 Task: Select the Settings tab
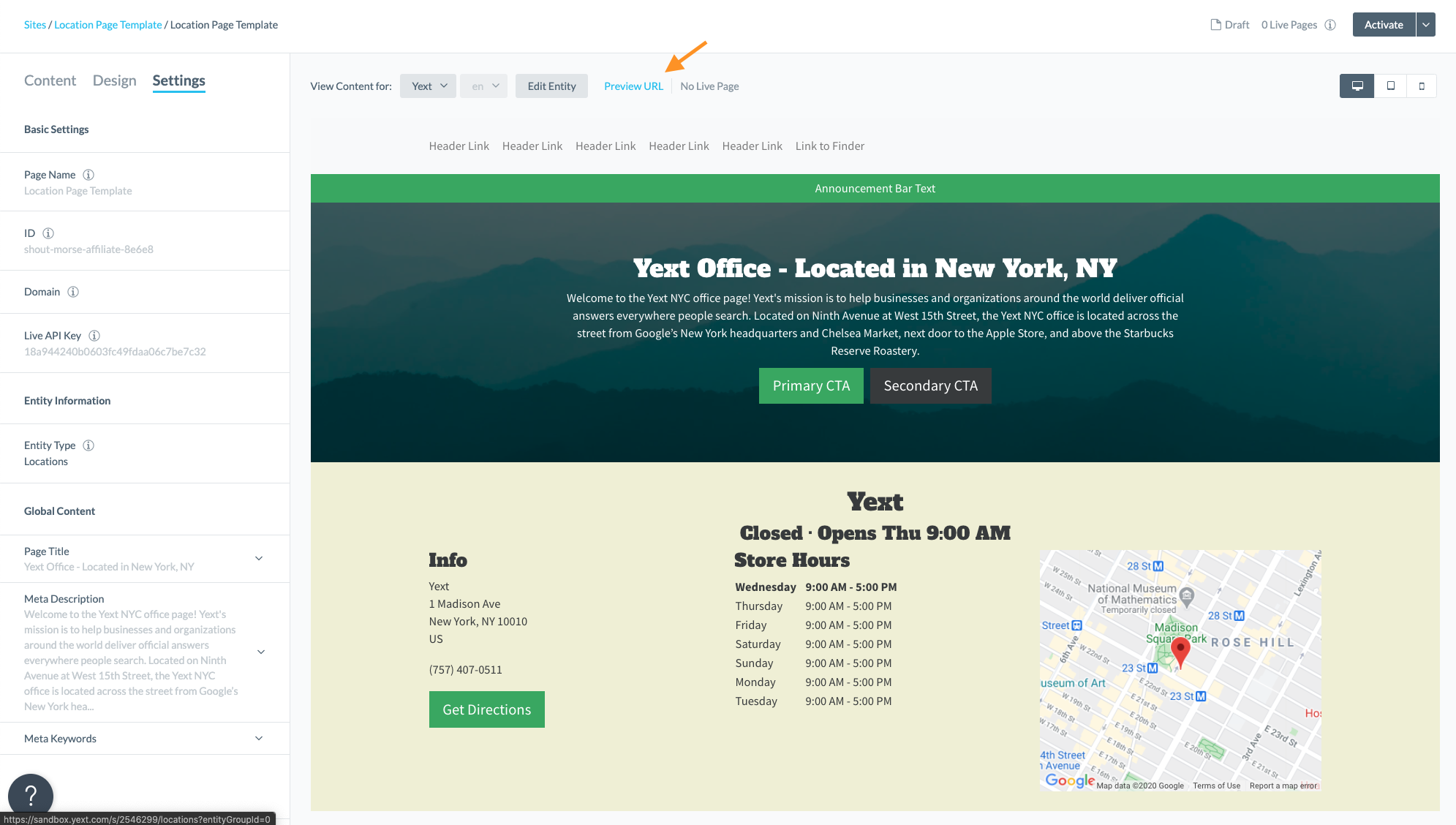(x=178, y=80)
